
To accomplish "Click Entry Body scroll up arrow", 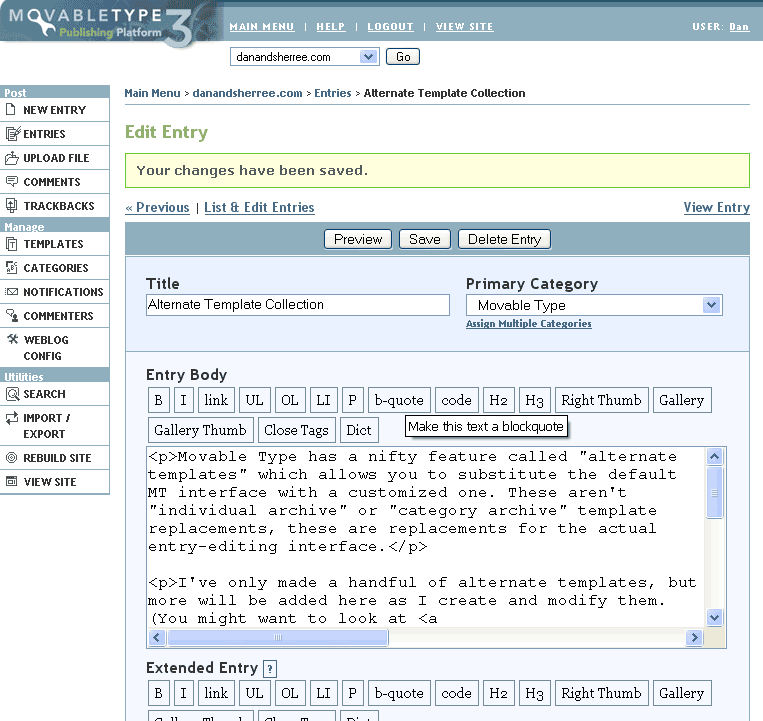I will click(714, 456).
